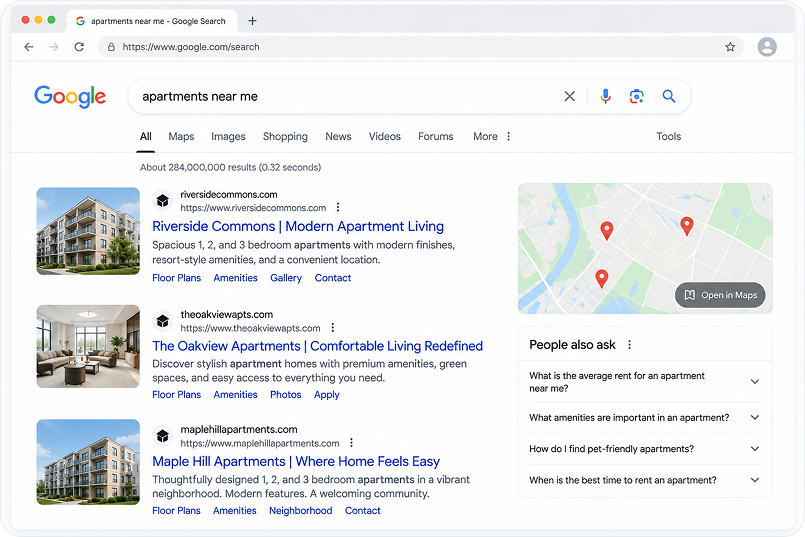The width and height of the screenshot is (805, 537).
Task: Open three-dot menu beside riversidecommons.com URL
Action: (338, 207)
